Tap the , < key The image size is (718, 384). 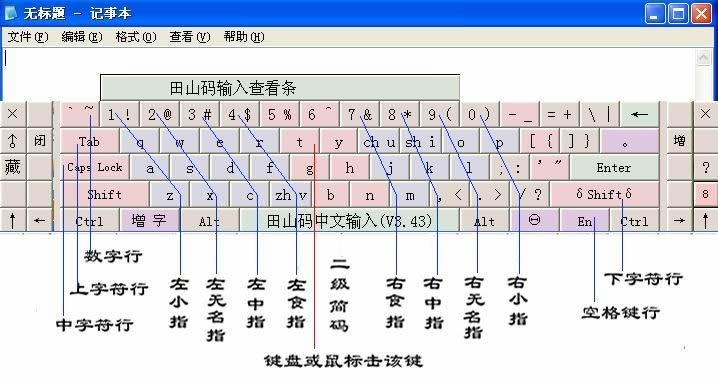coord(450,194)
